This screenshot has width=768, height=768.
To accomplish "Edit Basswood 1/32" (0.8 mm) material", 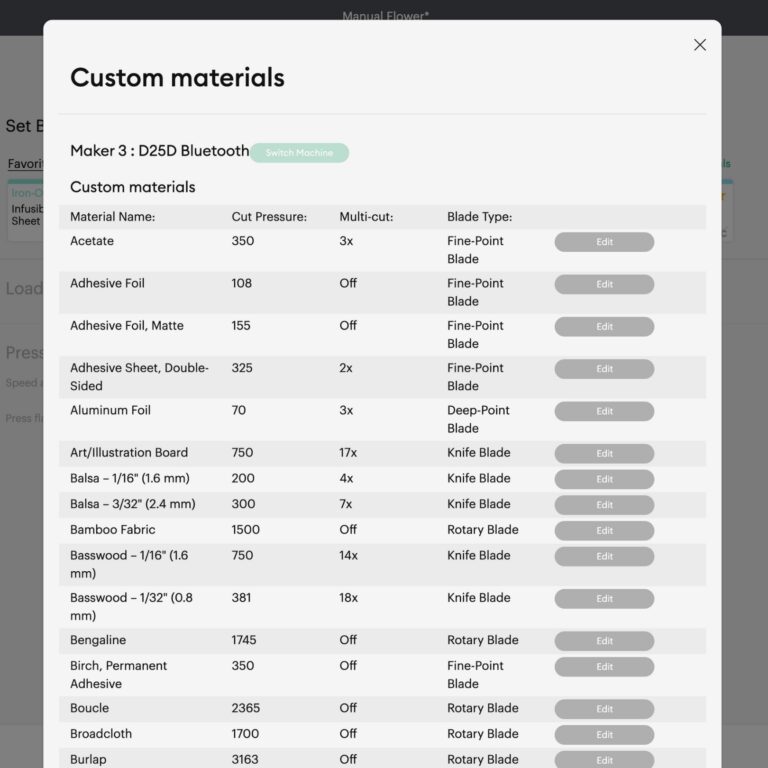I will [x=604, y=599].
